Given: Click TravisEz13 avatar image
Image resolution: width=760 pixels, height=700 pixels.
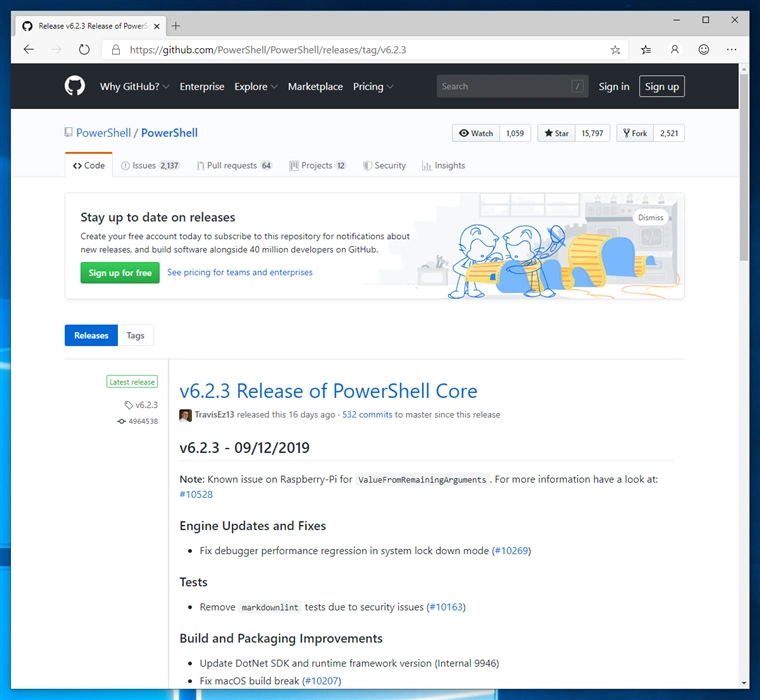Looking at the screenshot, I should pos(185,415).
